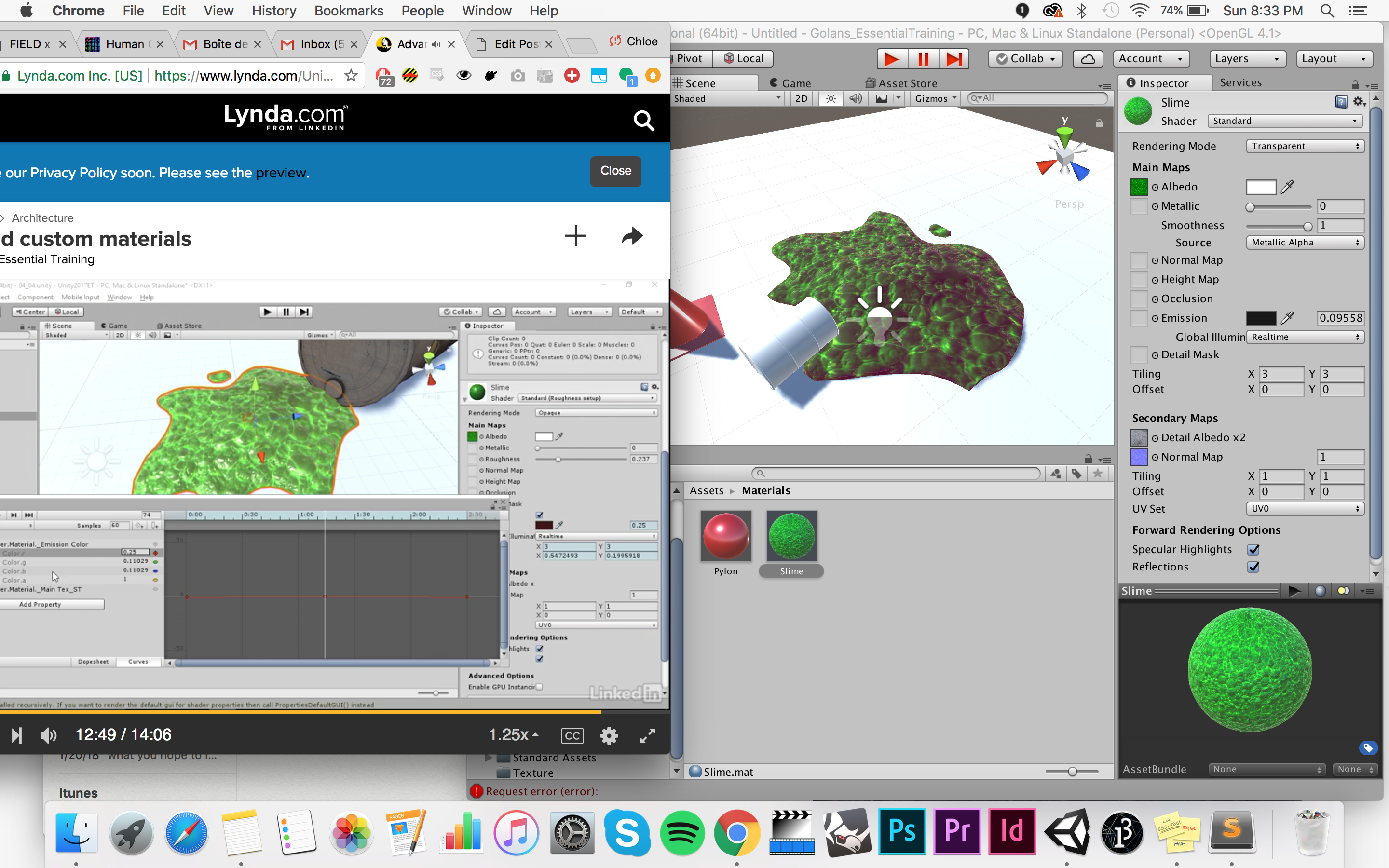This screenshot has width=1389, height=868.
Task: Open the privacy policy preview link
Action: pos(281,173)
